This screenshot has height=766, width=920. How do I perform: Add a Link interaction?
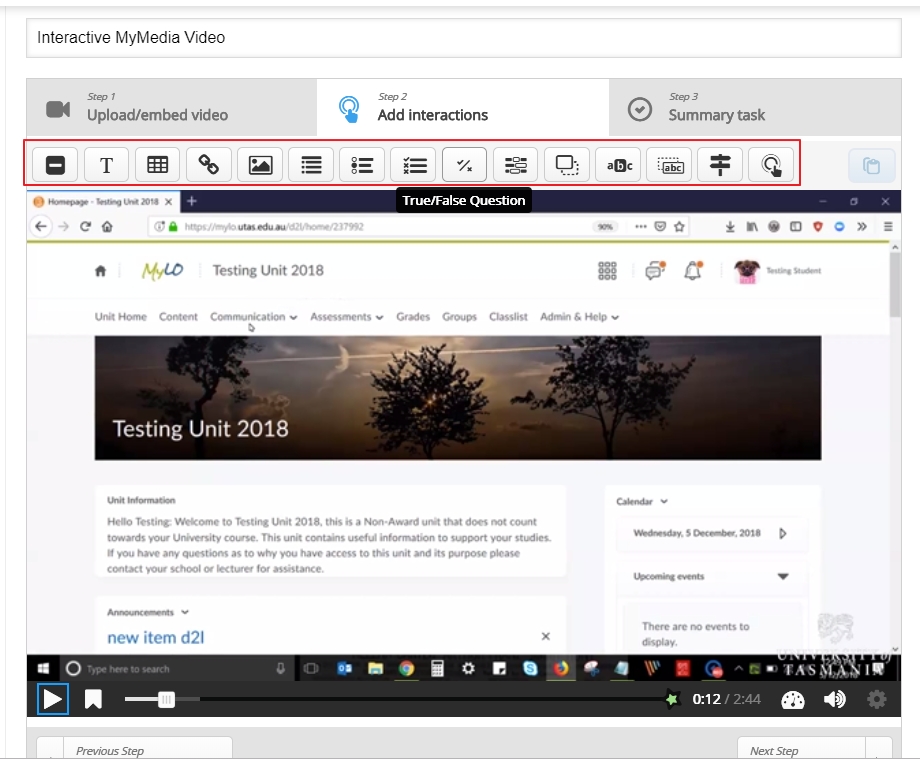coord(208,165)
